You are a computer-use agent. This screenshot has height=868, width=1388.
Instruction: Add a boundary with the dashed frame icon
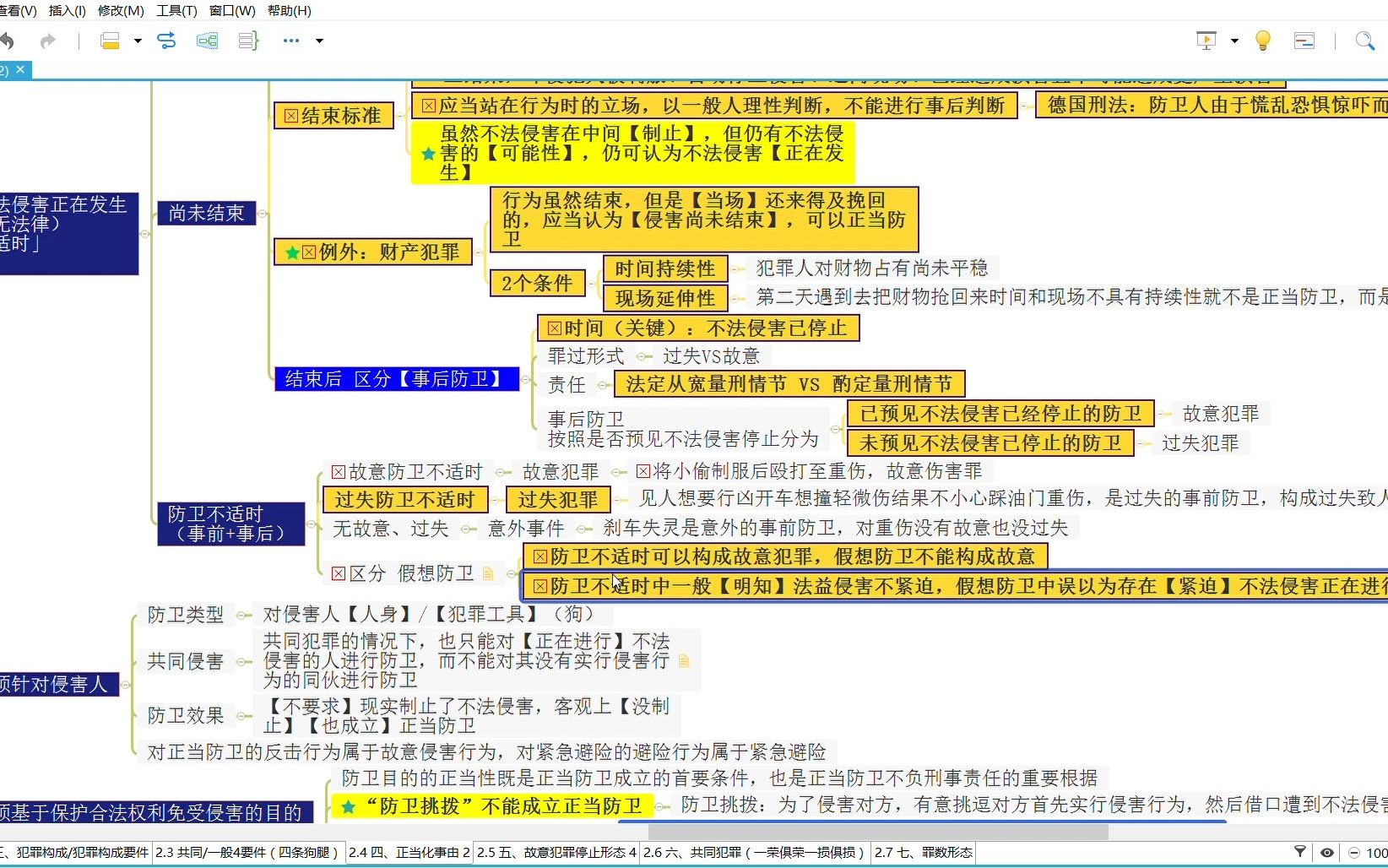pyautogui.click(x=207, y=41)
